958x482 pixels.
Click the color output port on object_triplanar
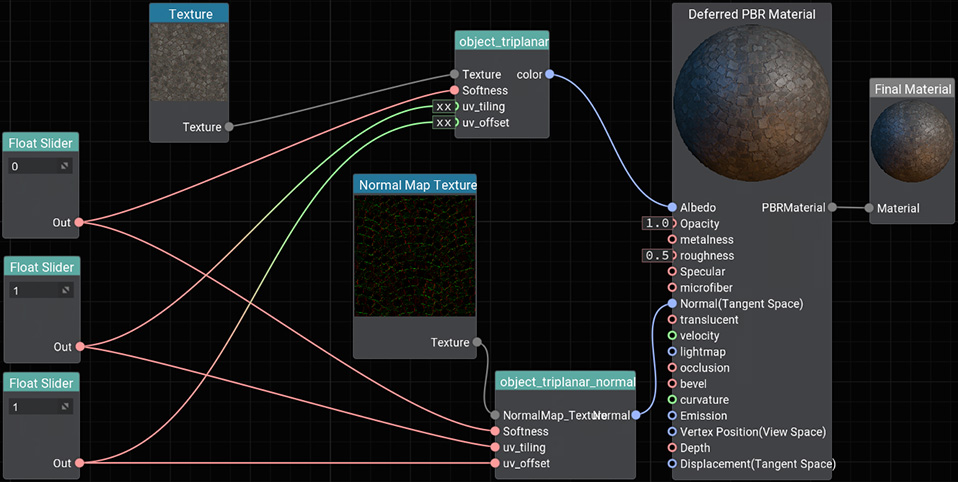click(x=550, y=74)
